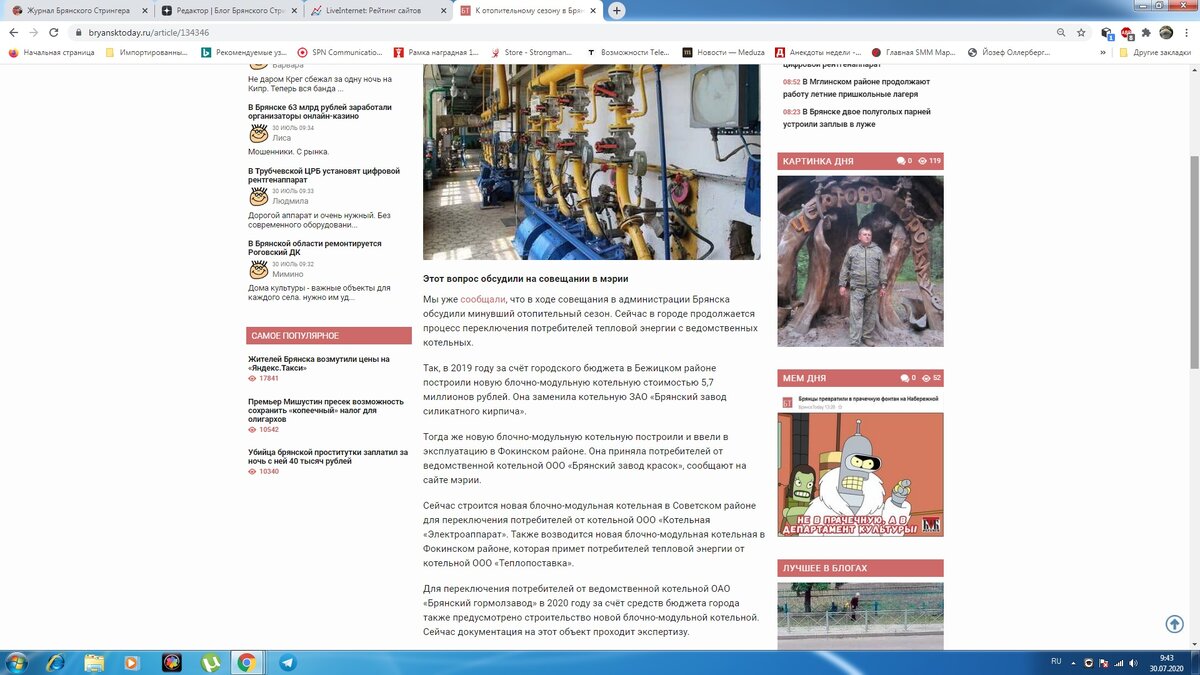Click the scroll-to-top arrow button
The width and height of the screenshot is (1200, 675).
click(x=1175, y=623)
